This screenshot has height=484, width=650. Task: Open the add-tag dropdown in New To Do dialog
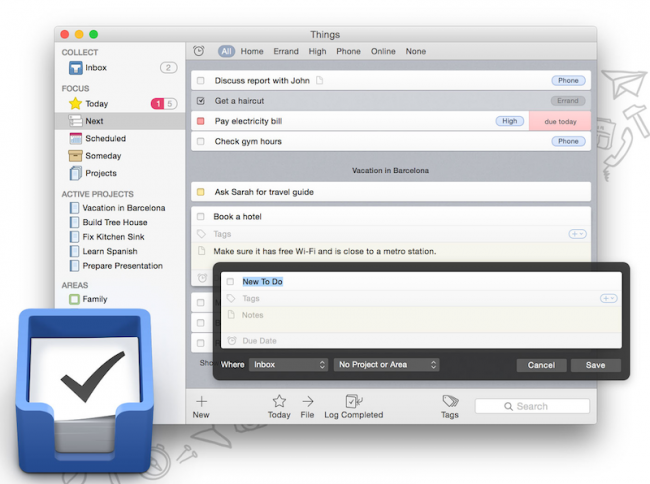click(x=609, y=298)
